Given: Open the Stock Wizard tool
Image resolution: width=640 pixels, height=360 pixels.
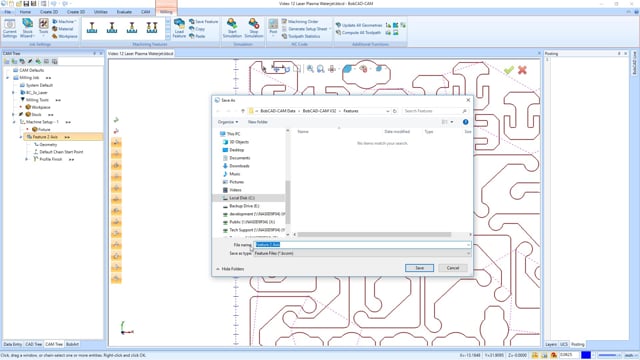Looking at the screenshot, I should point(27,28).
